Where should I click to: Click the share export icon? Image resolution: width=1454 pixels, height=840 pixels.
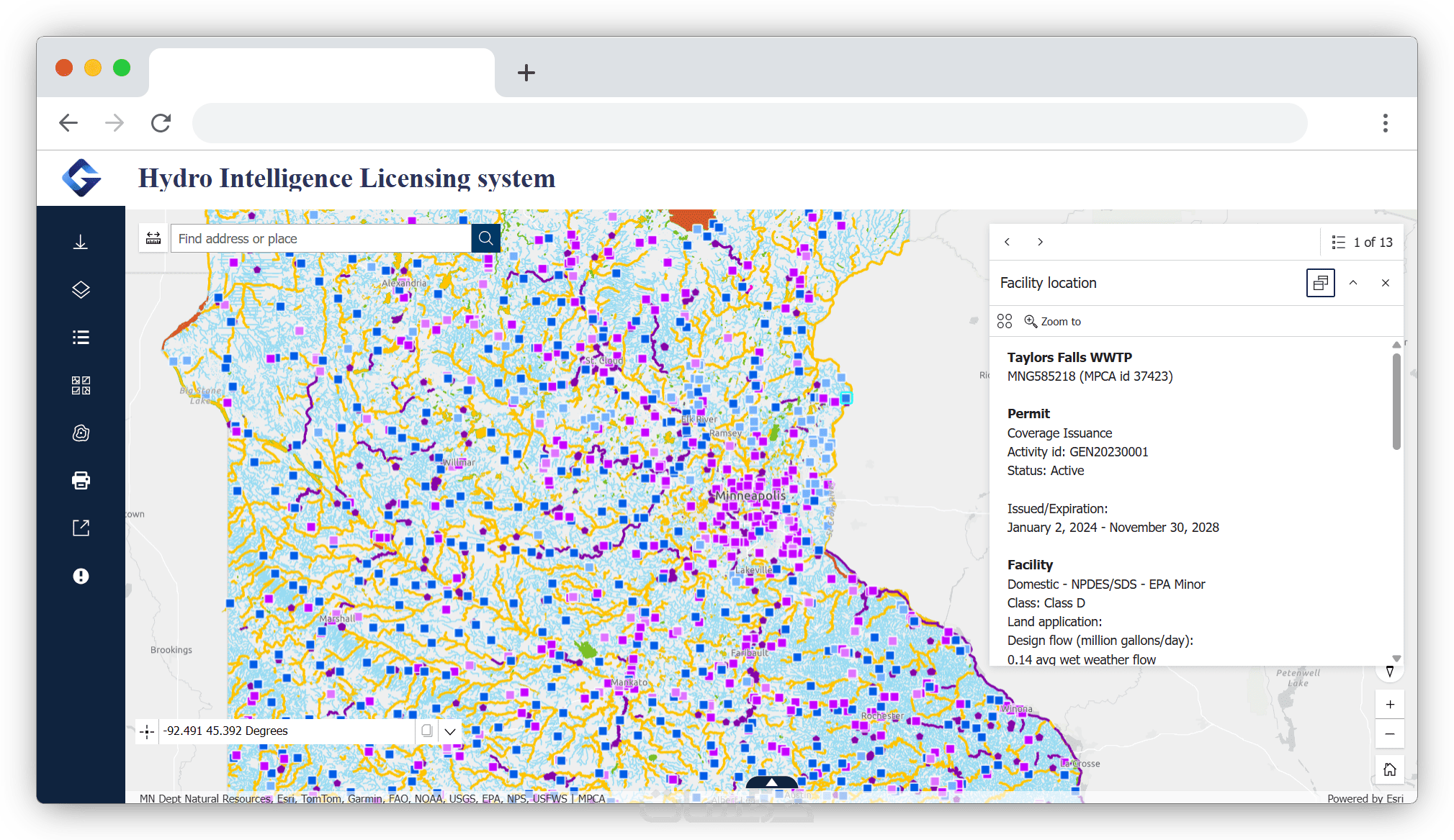point(81,528)
